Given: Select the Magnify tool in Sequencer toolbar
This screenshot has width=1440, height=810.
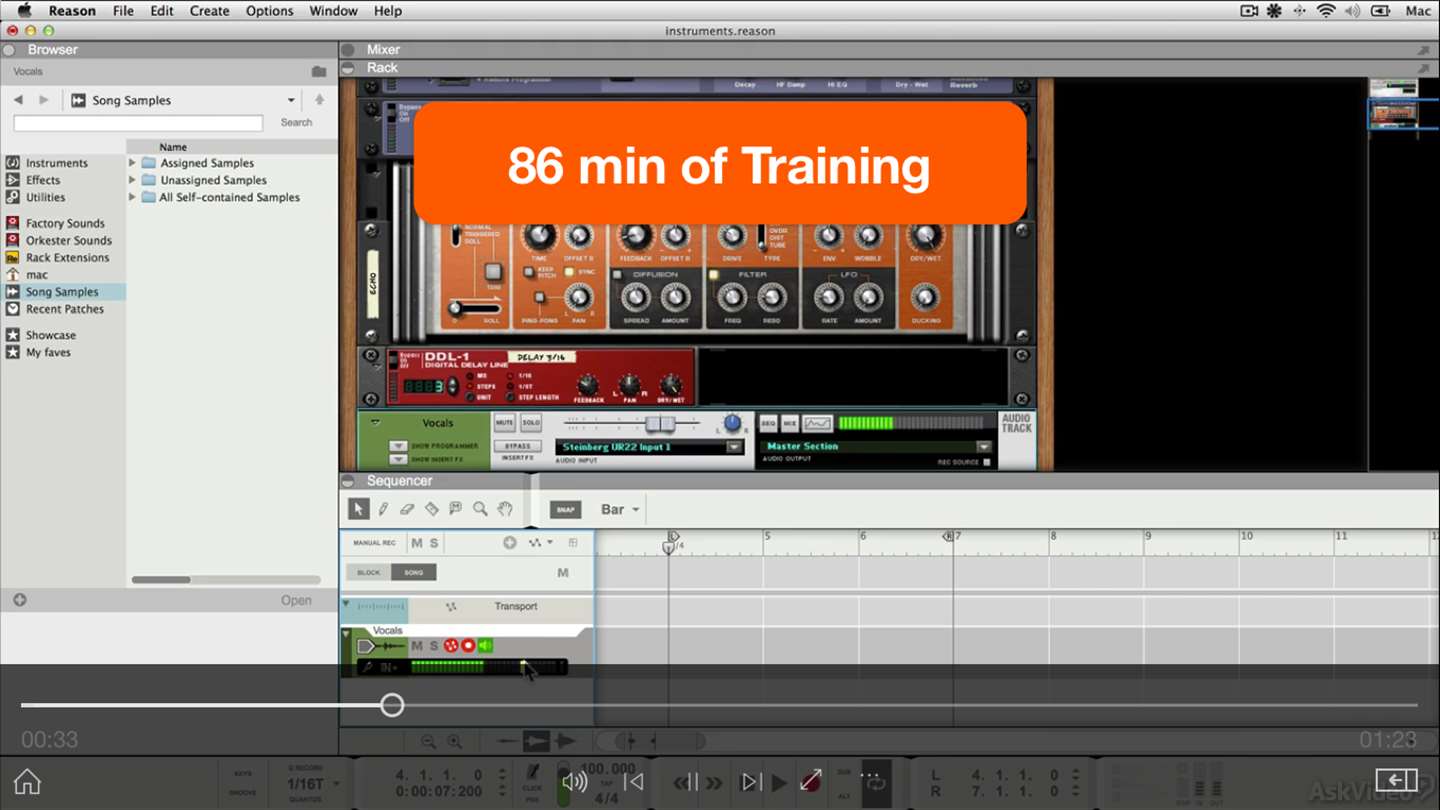Looking at the screenshot, I should click(480, 509).
